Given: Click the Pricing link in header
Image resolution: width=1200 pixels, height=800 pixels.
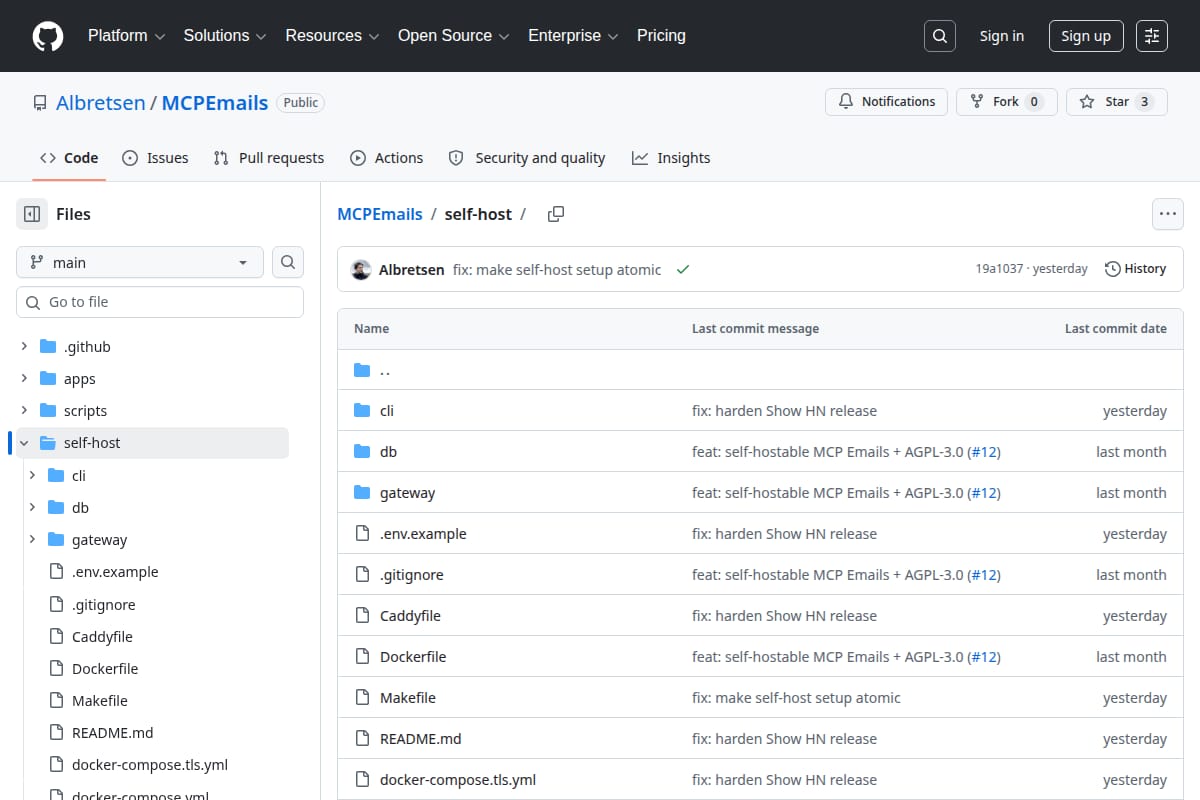Looking at the screenshot, I should click(661, 36).
